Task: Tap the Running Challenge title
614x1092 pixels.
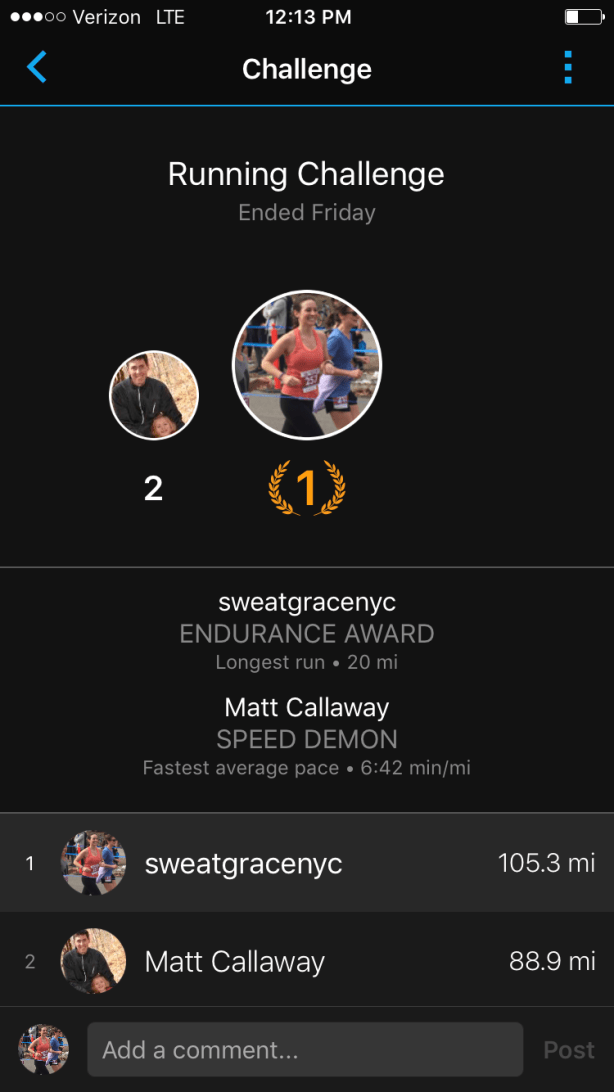Action: click(306, 173)
